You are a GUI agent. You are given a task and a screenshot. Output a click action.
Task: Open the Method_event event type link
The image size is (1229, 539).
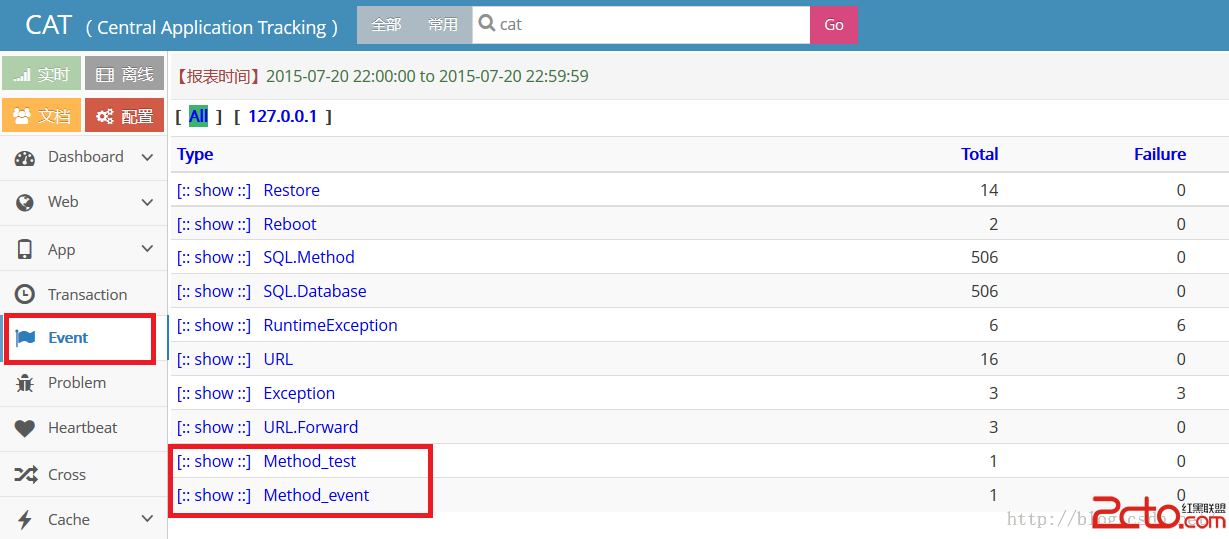(316, 495)
